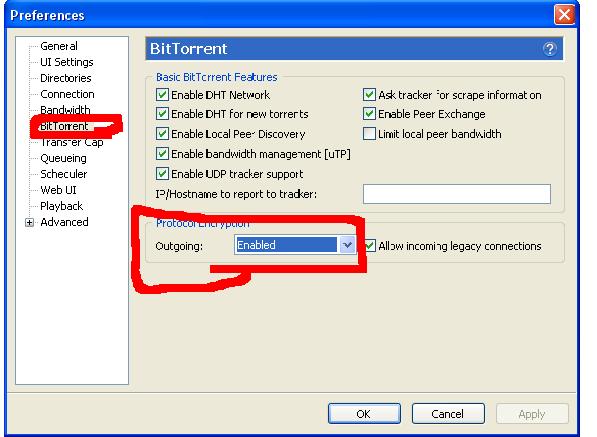Open the Queueing preferences page
The height and width of the screenshot is (437, 597).
click(x=63, y=158)
